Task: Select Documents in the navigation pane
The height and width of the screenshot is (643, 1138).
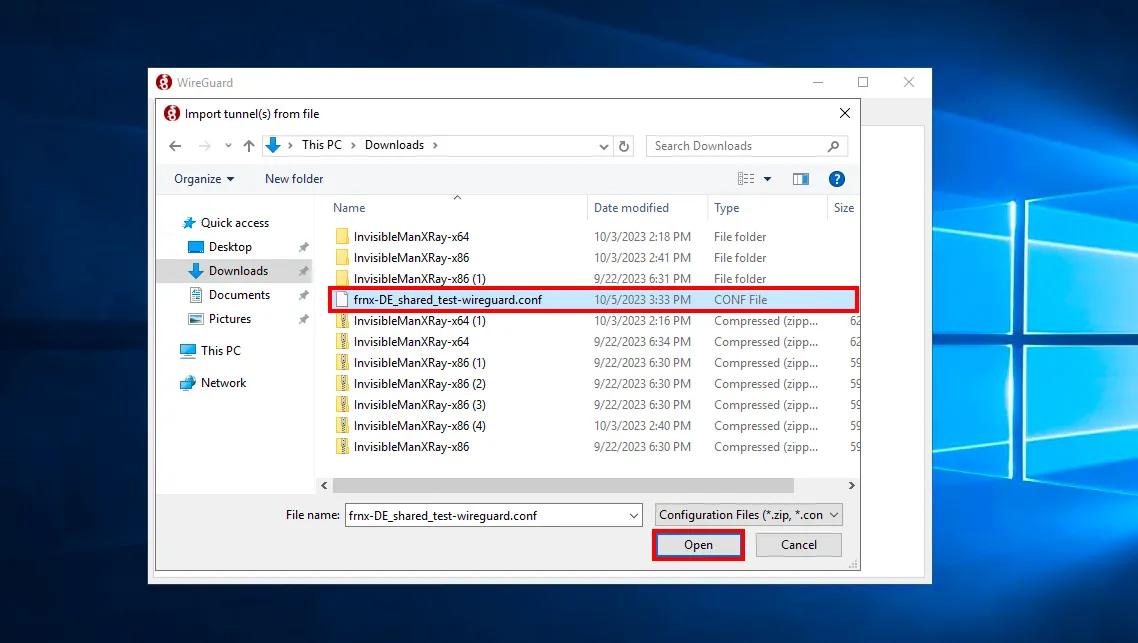Action: click(x=239, y=295)
